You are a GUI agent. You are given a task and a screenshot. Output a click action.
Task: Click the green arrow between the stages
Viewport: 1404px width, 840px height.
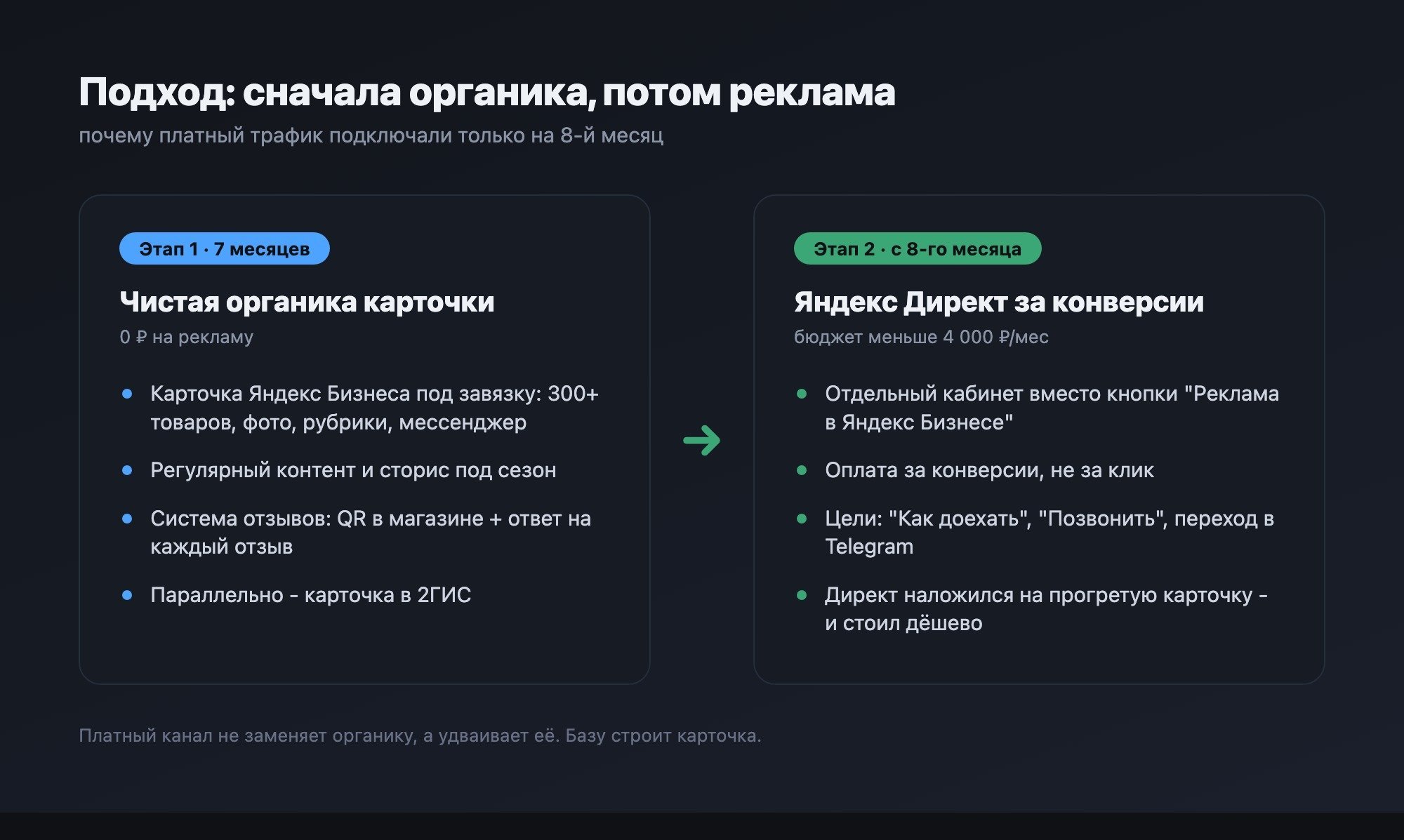point(701,441)
